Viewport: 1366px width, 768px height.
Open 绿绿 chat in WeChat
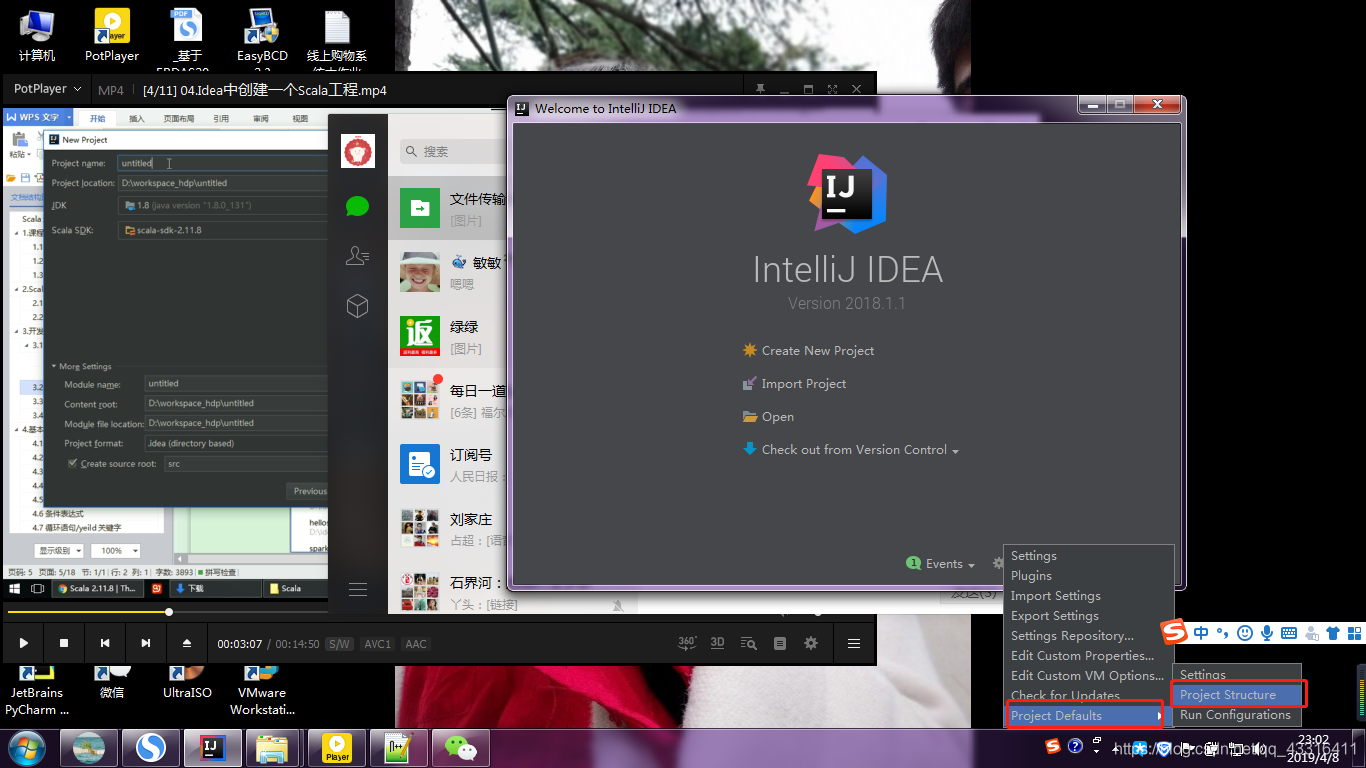coord(449,337)
